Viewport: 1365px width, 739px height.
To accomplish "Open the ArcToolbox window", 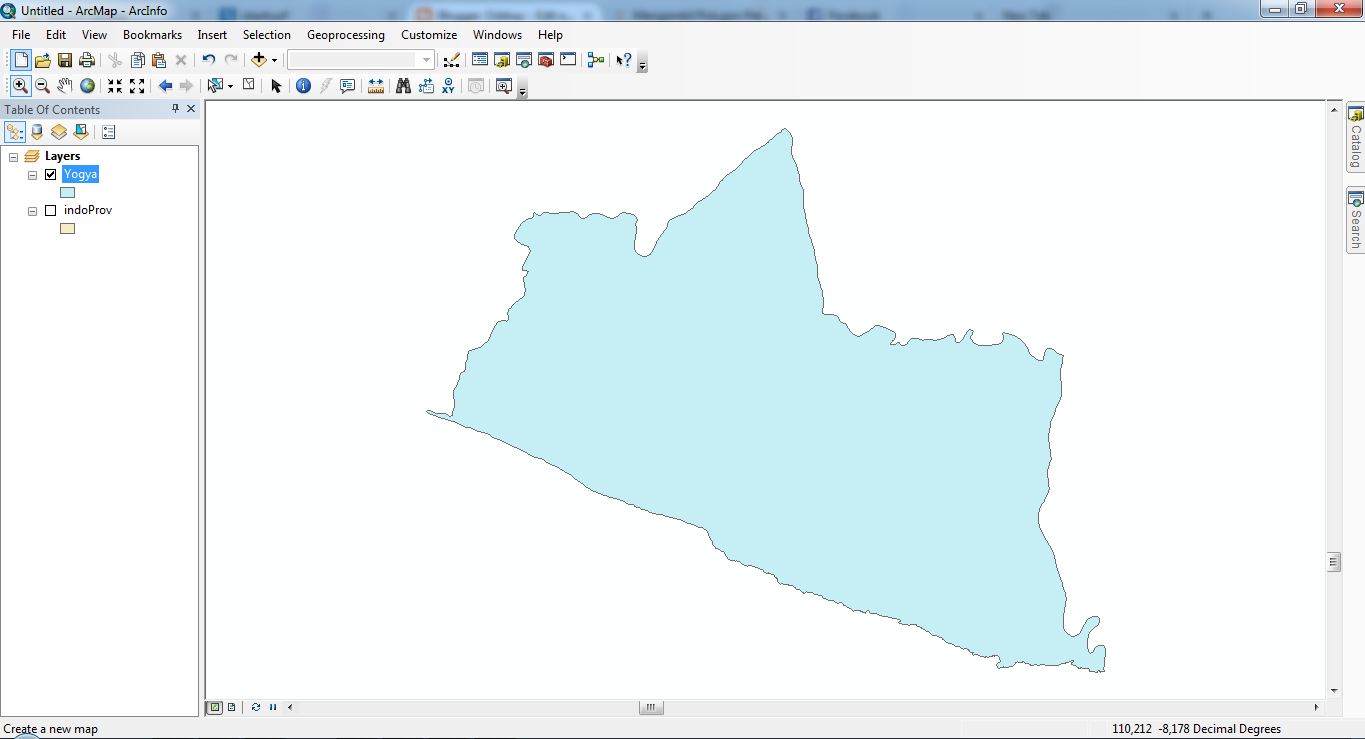I will [x=544, y=59].
